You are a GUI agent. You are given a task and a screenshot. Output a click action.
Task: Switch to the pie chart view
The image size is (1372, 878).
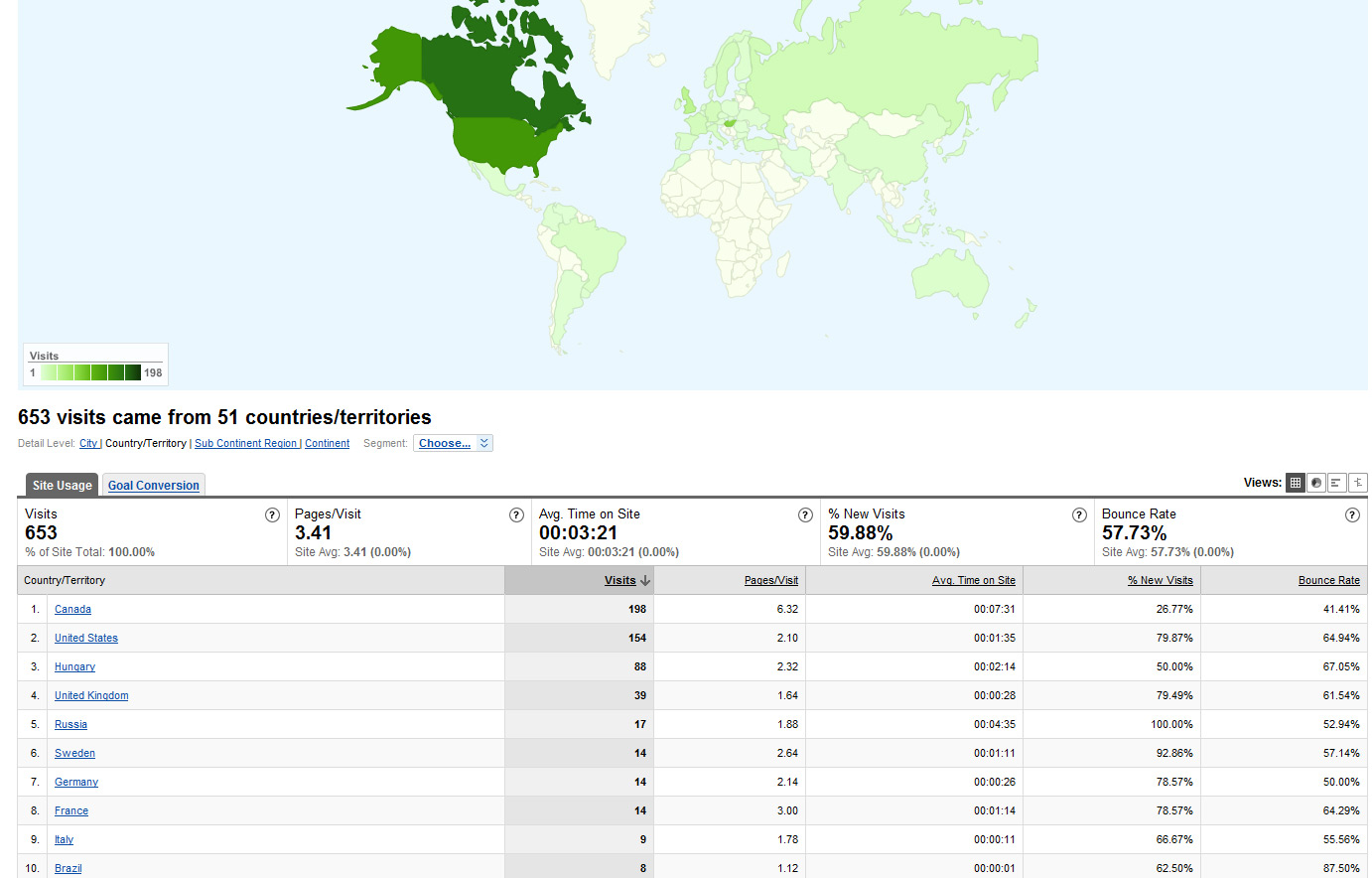point(1316,483)
